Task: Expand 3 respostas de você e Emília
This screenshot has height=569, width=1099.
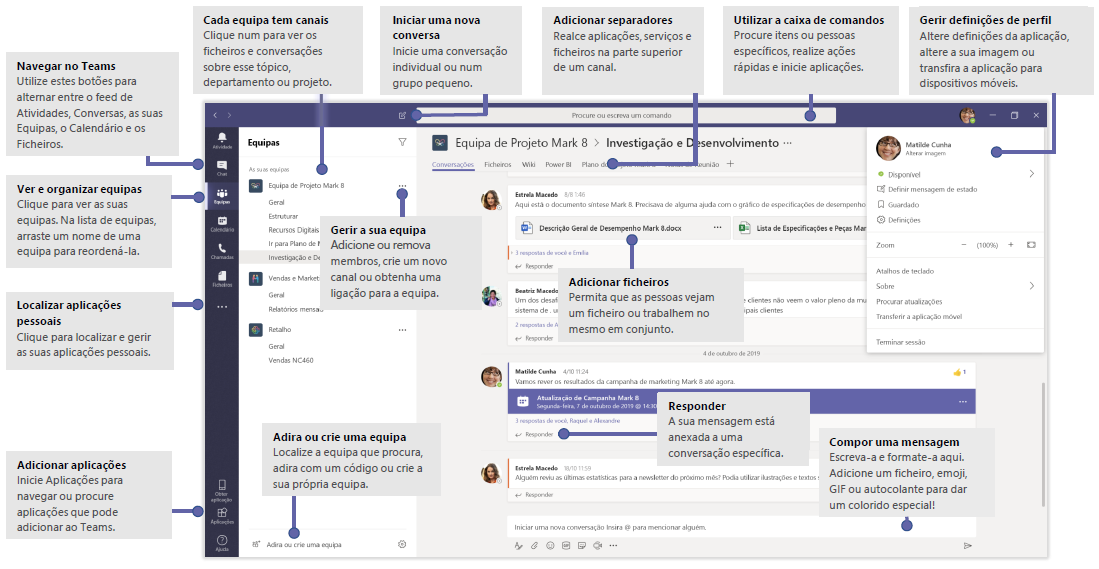Action: 552,252
